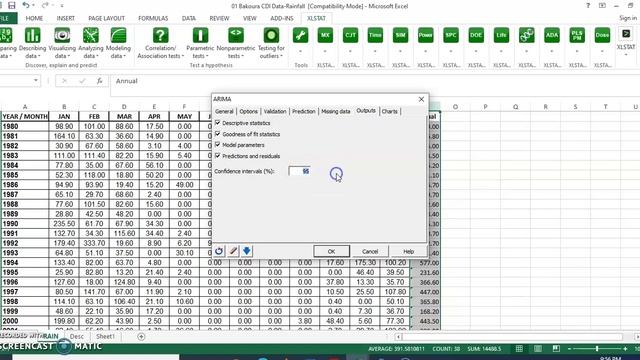Screen dimensions: 640x360
Task: Switch to the Prediction tab in ARIMA
Action: [x=304, y=111]
